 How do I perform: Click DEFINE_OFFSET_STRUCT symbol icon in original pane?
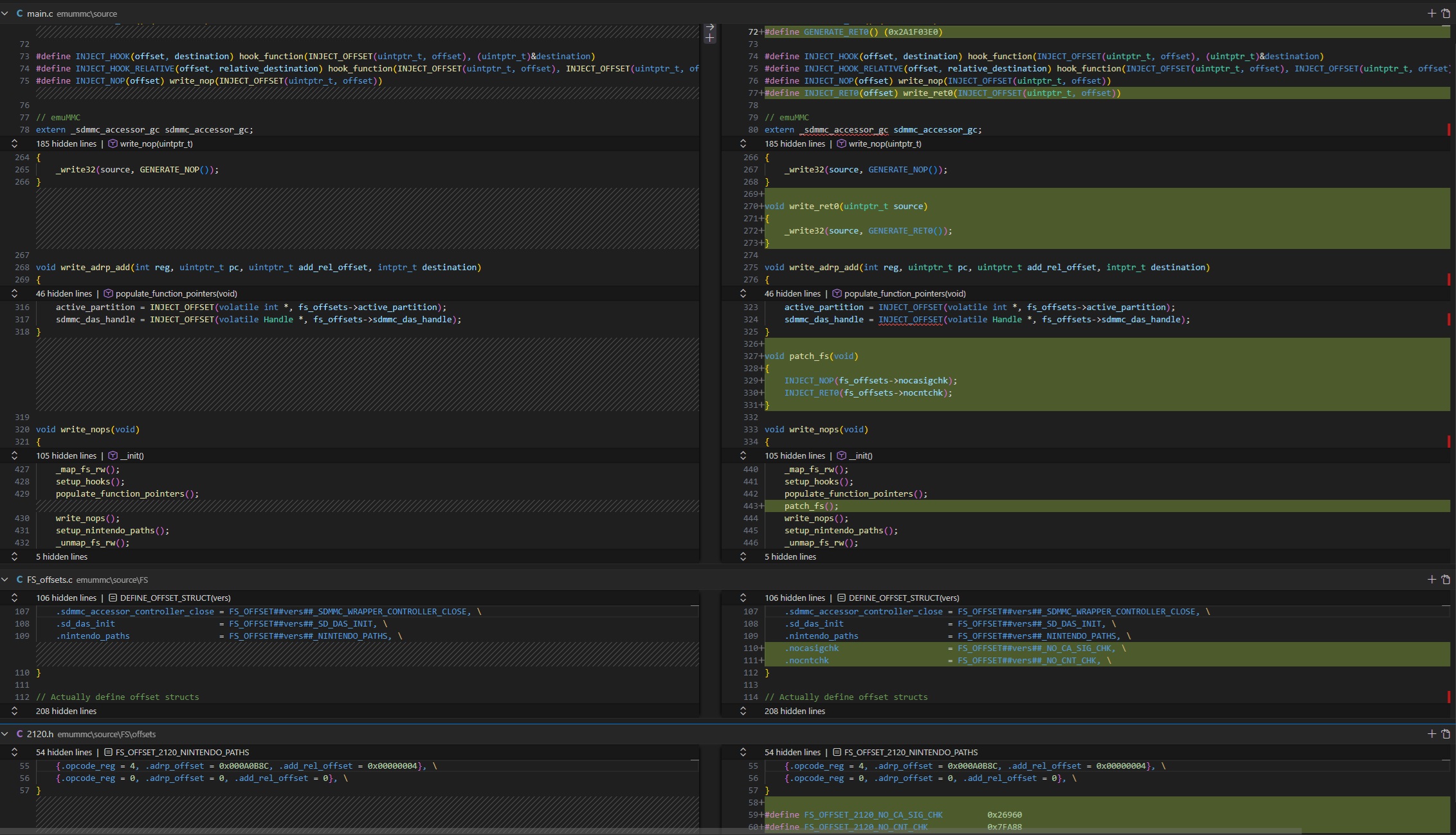(113, 598)
